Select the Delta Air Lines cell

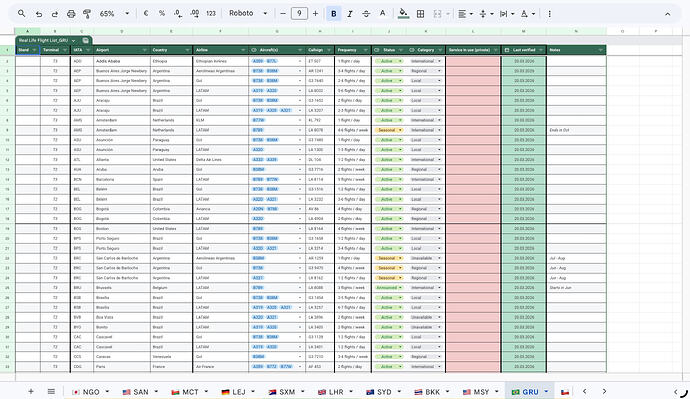[220, 160]
